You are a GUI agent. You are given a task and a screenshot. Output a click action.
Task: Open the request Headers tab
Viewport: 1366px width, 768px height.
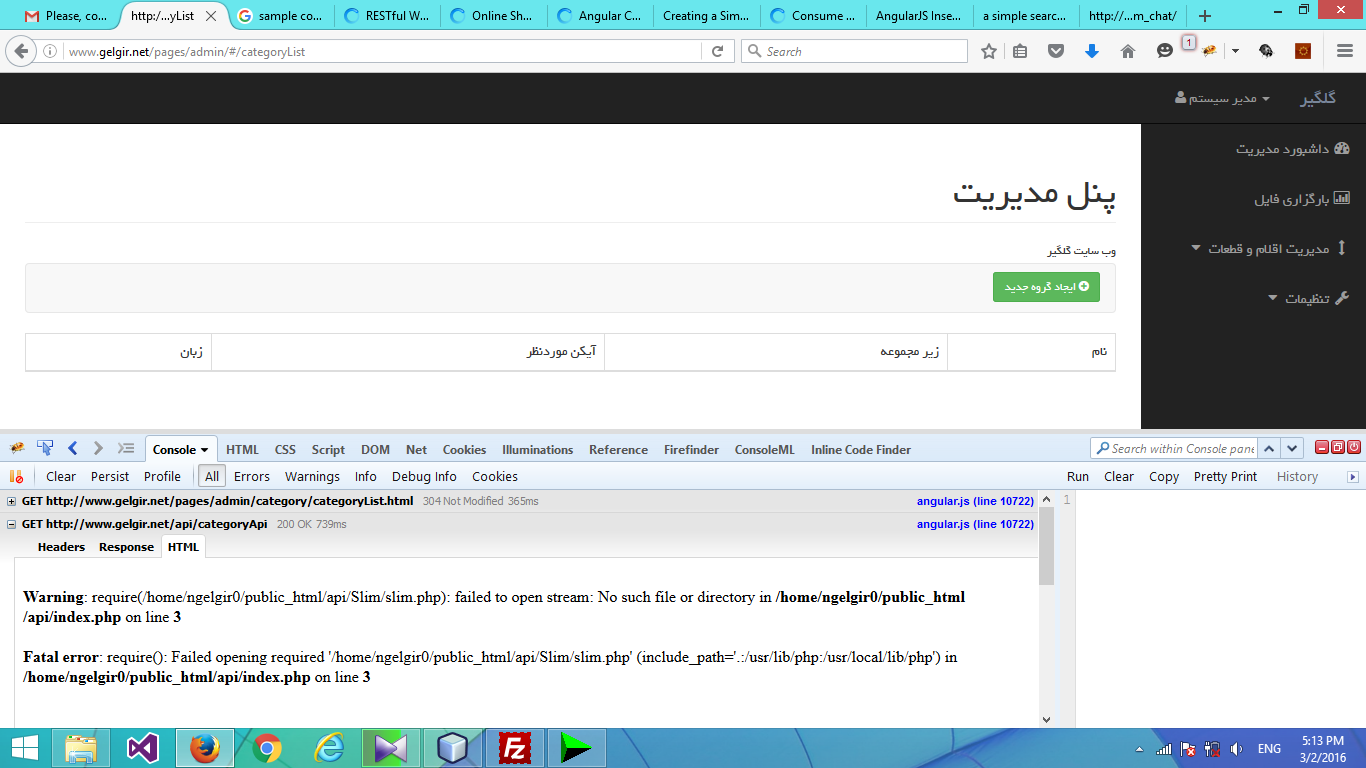(61, 547)
